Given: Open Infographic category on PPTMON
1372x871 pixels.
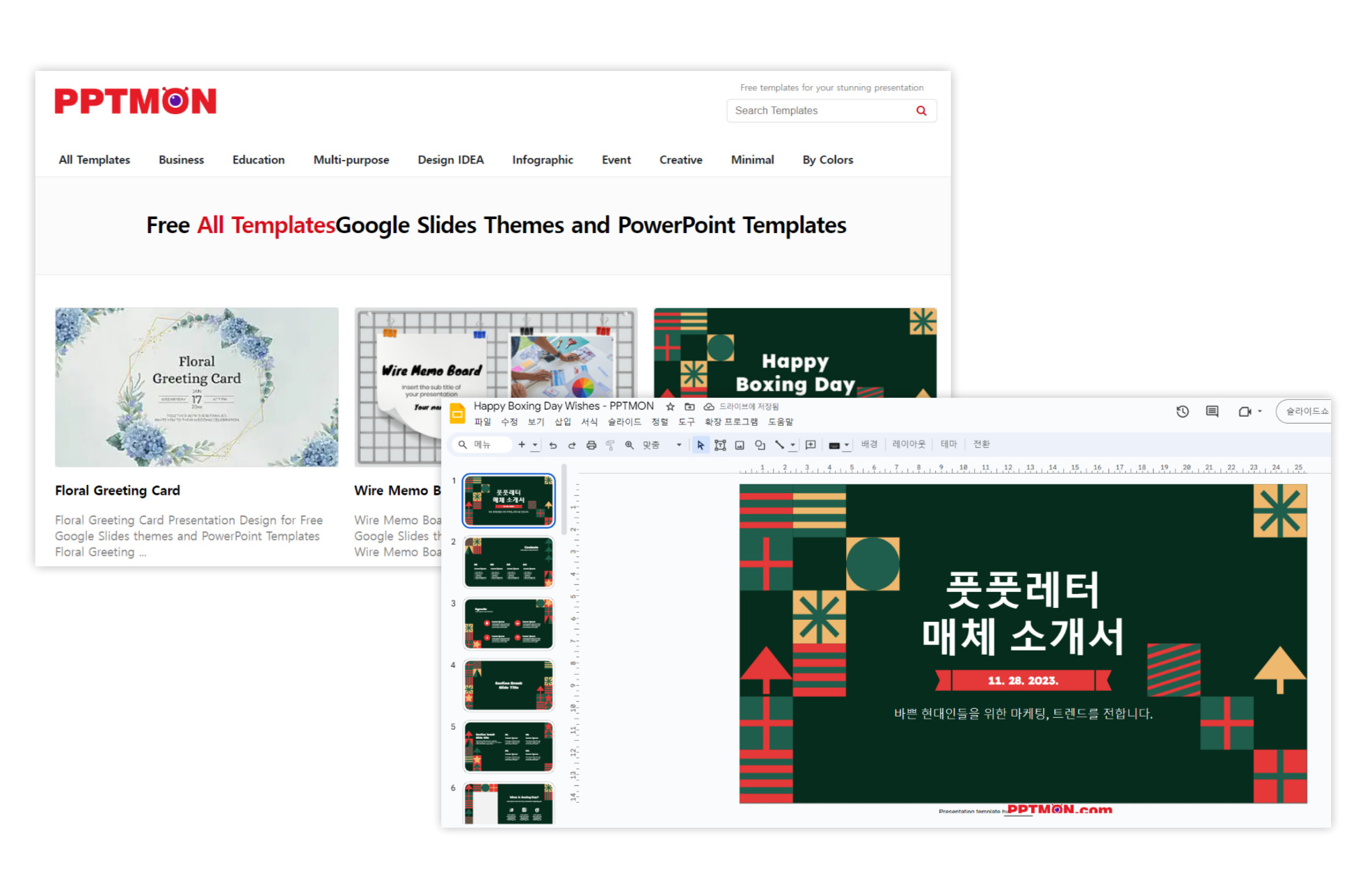Looking at the screenshot, I should 543,160.
